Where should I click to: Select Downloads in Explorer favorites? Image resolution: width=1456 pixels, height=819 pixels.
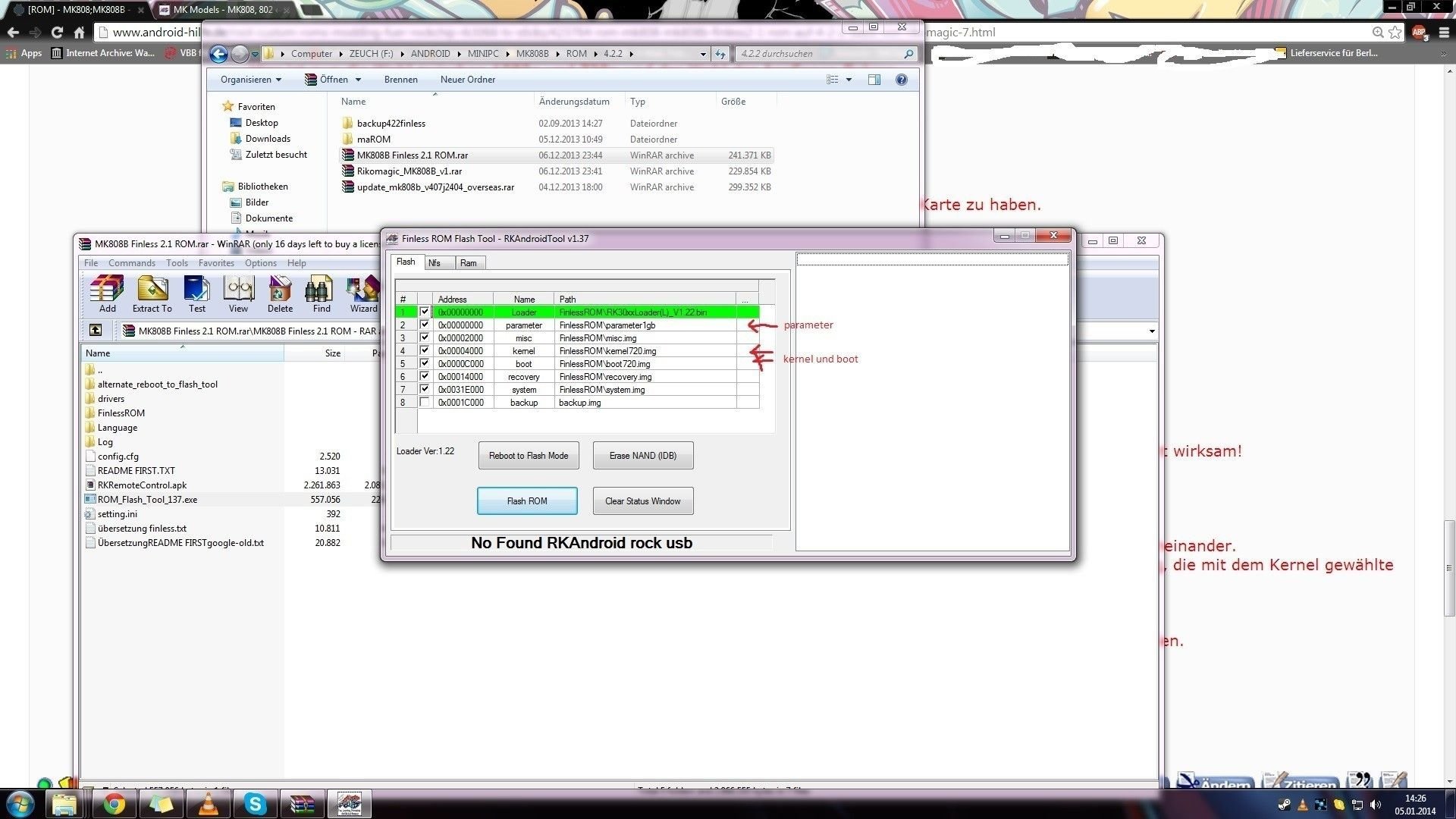coord(267,139)
